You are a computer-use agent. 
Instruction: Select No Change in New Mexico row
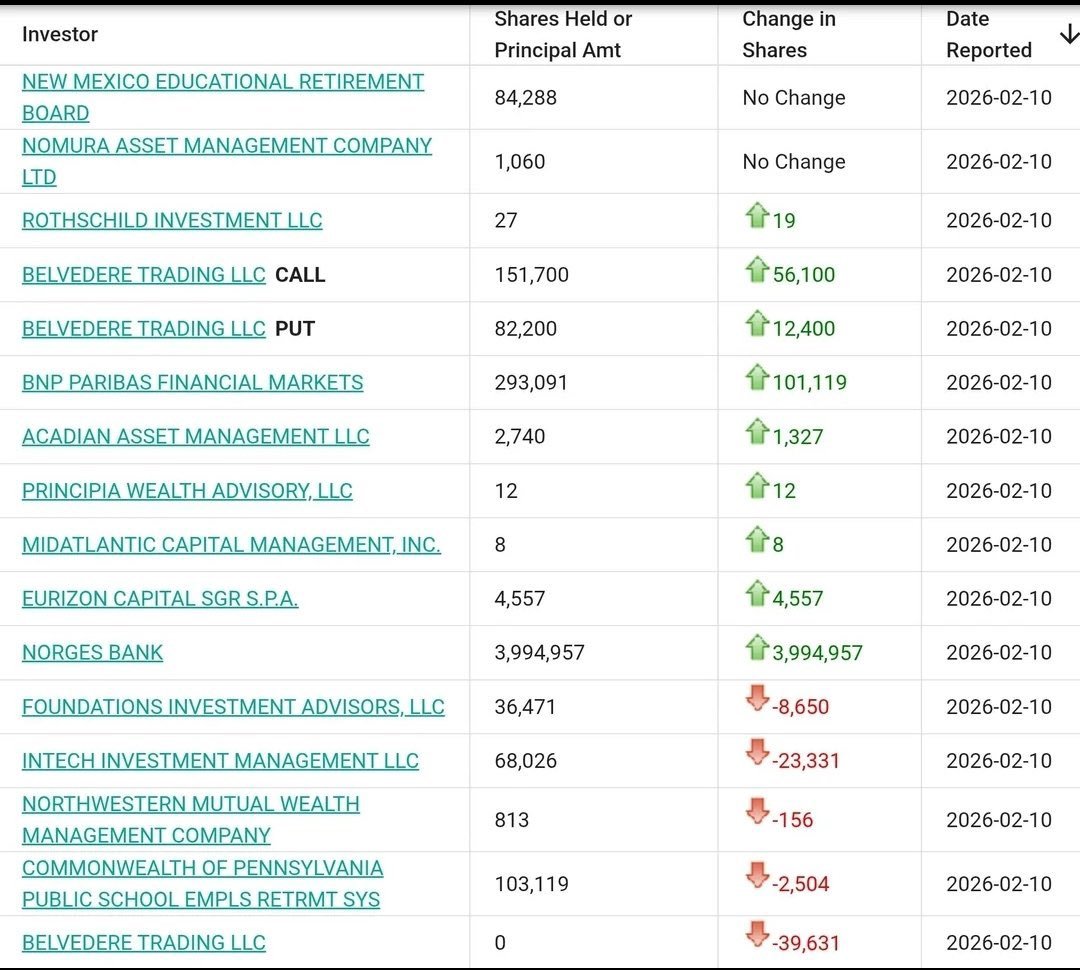tap(794, 98)
